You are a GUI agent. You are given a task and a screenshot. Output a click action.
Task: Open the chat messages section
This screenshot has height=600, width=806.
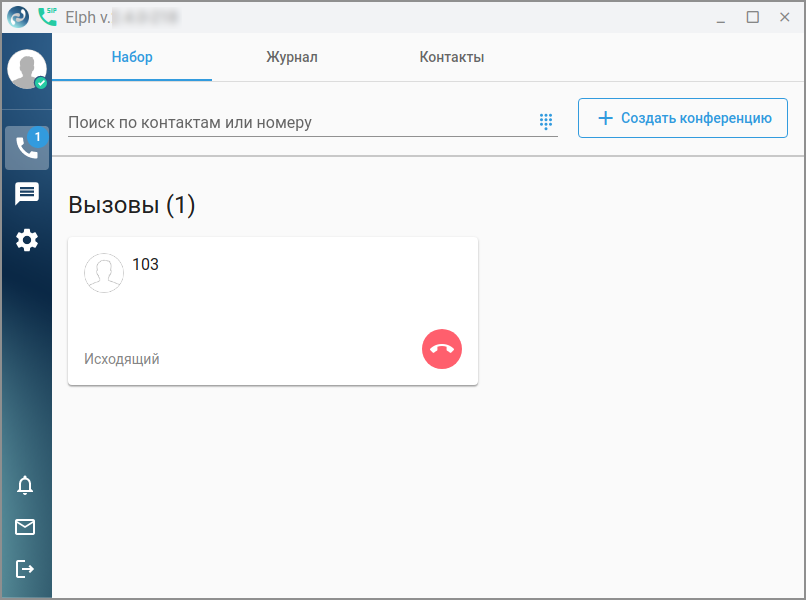[26, 194]
